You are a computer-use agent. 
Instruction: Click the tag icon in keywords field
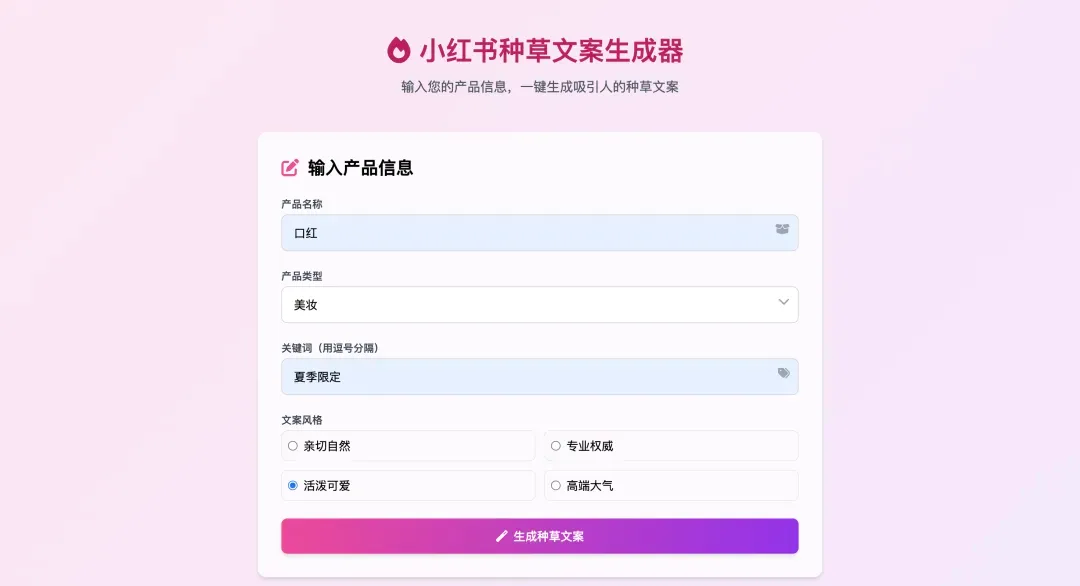pyautogui.click(x=783, y=373)
